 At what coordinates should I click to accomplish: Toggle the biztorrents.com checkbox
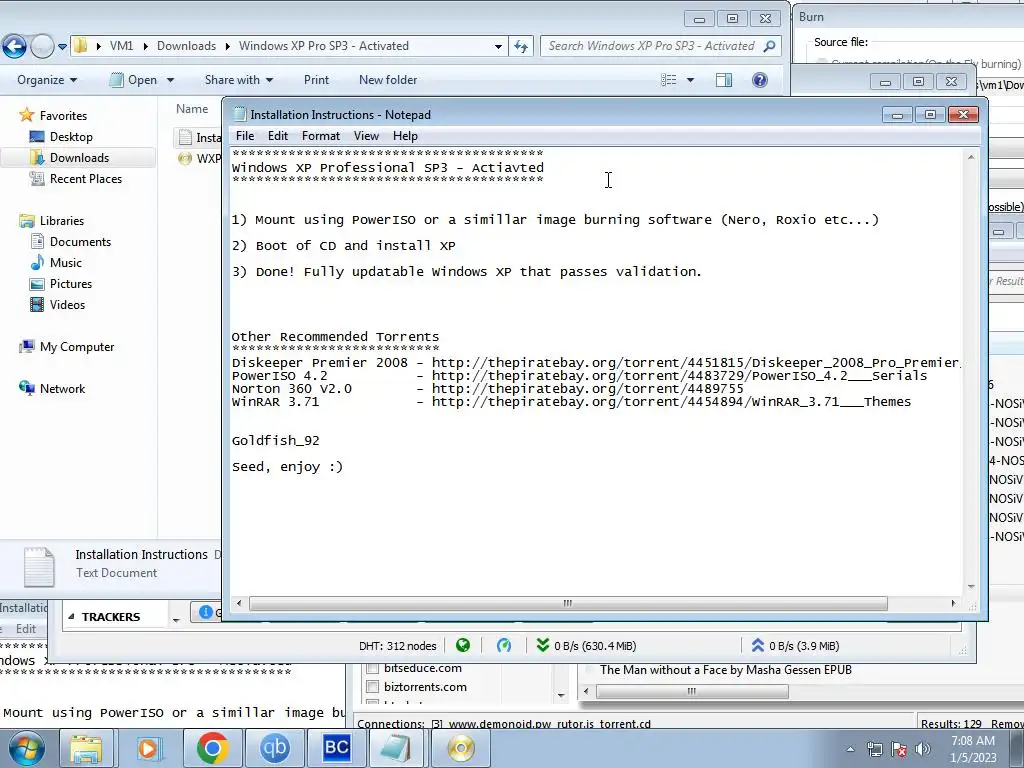coord(372,687)
